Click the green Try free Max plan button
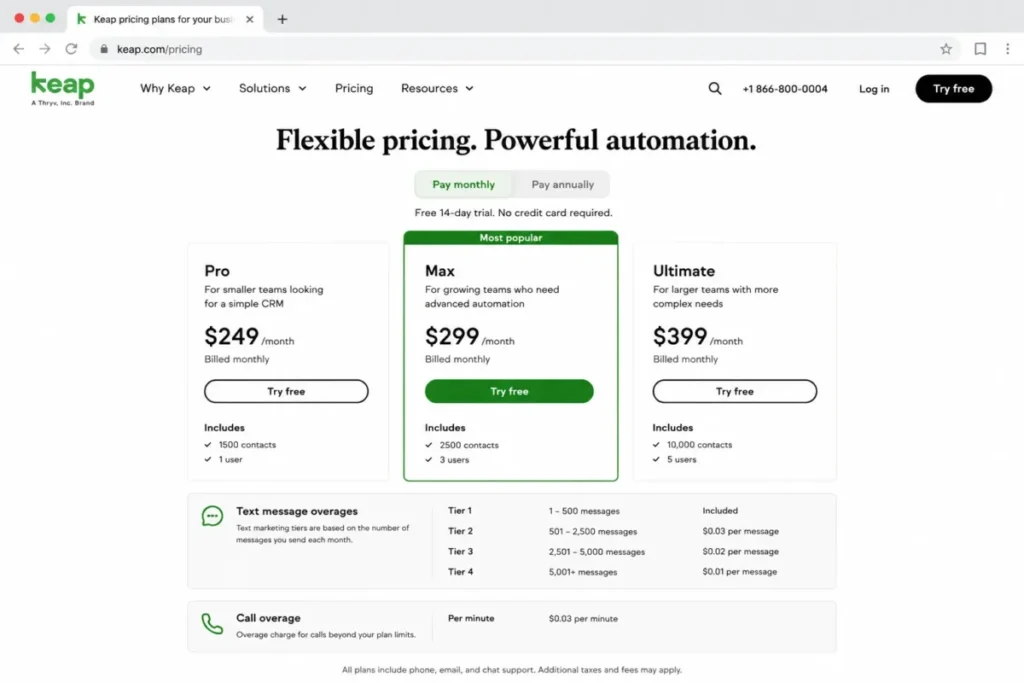Image resolution: width=1024 pixels, height=683 pixels. [509, 391]
